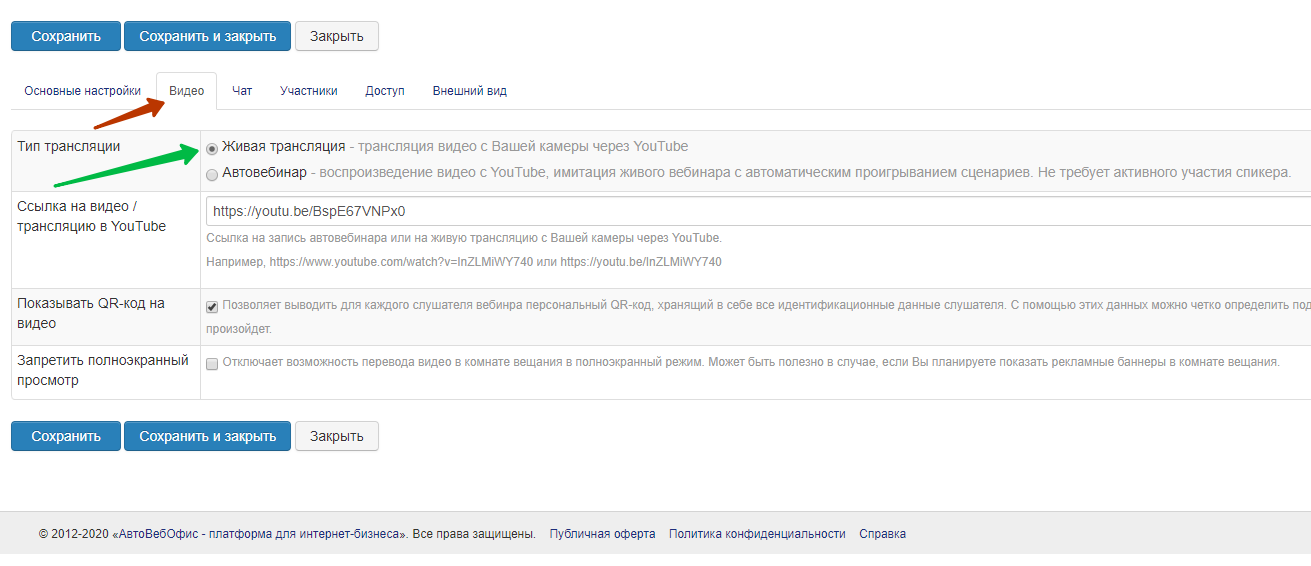Choose the Автовебинар radio option
Image resolution: width=1311 pixels, height=566 pixels.
[x=212, y=174]
